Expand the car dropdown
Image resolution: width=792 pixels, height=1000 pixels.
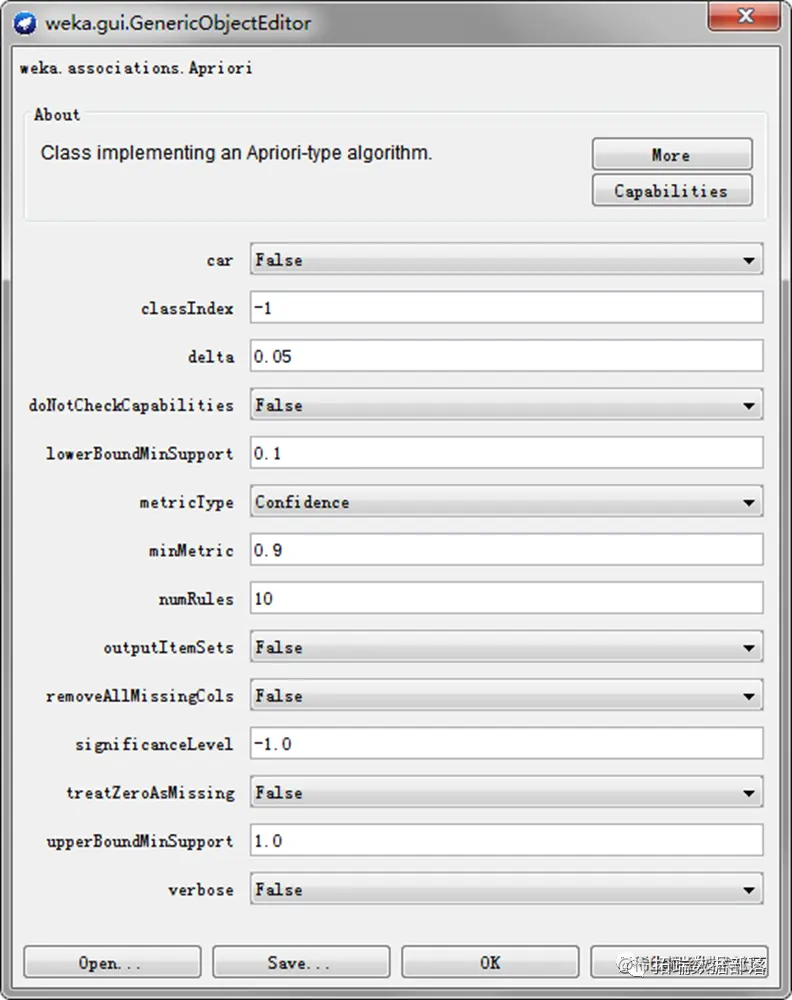pos(506,260)
